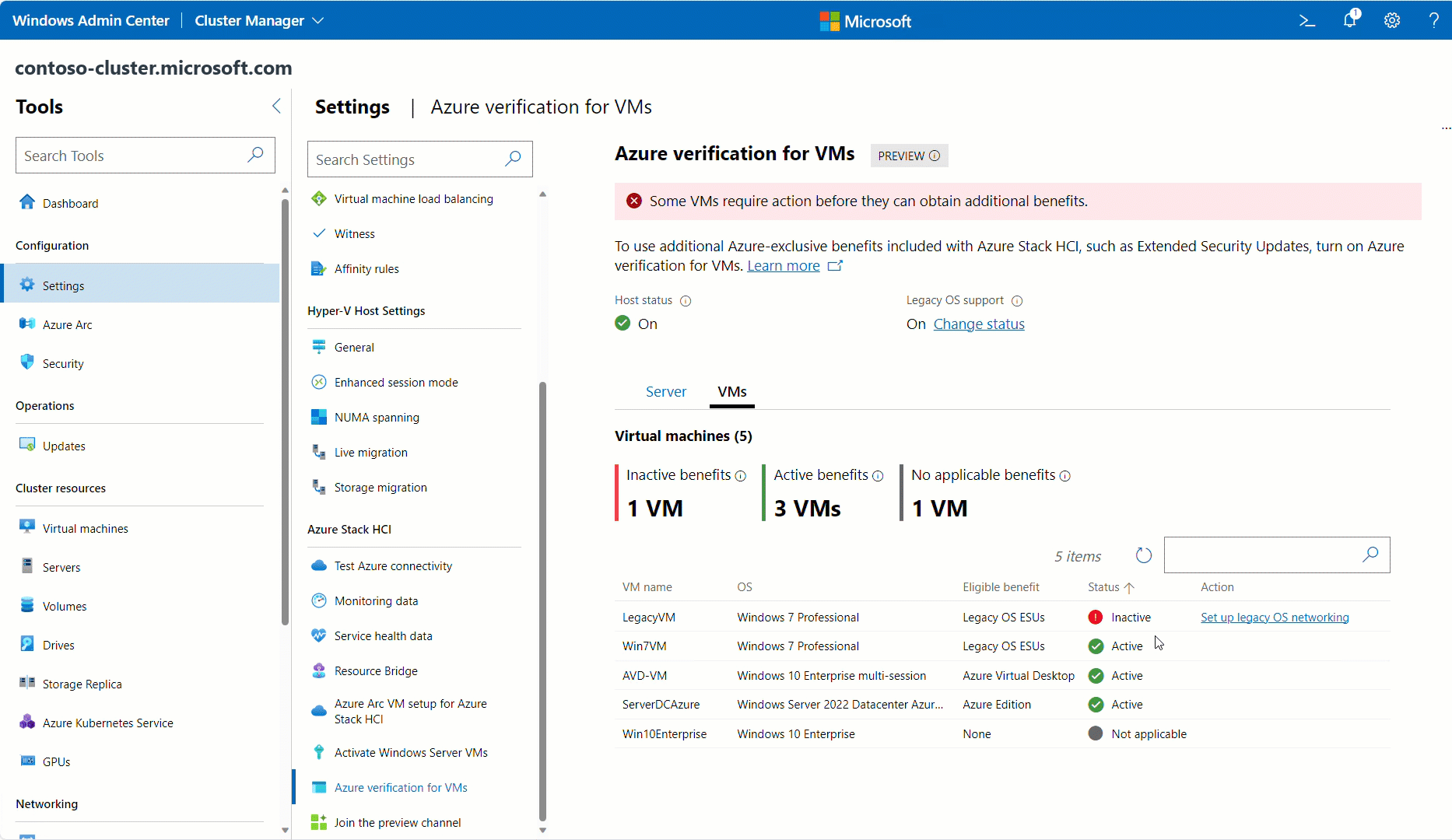The width and height of the screenshot is (1452, 840).
Task: Click the help question mark icon
Action: 1433,21
